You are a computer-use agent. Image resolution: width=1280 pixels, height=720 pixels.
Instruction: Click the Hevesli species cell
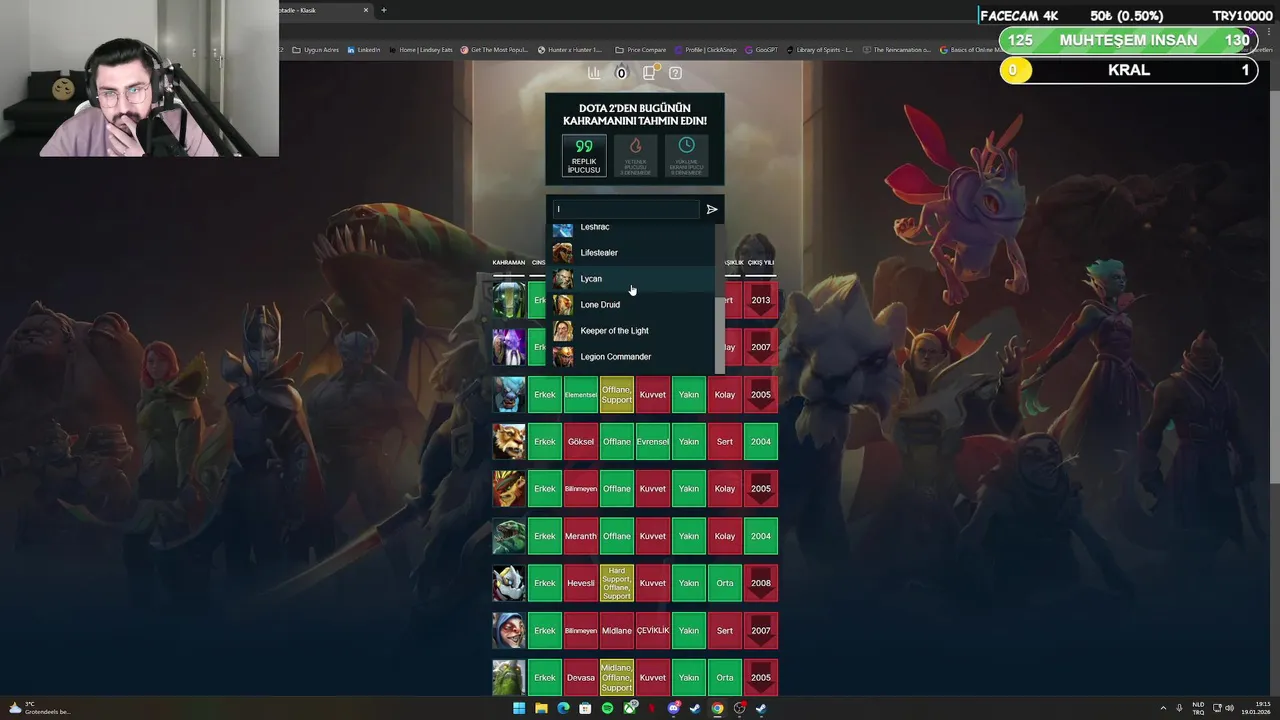581,583
